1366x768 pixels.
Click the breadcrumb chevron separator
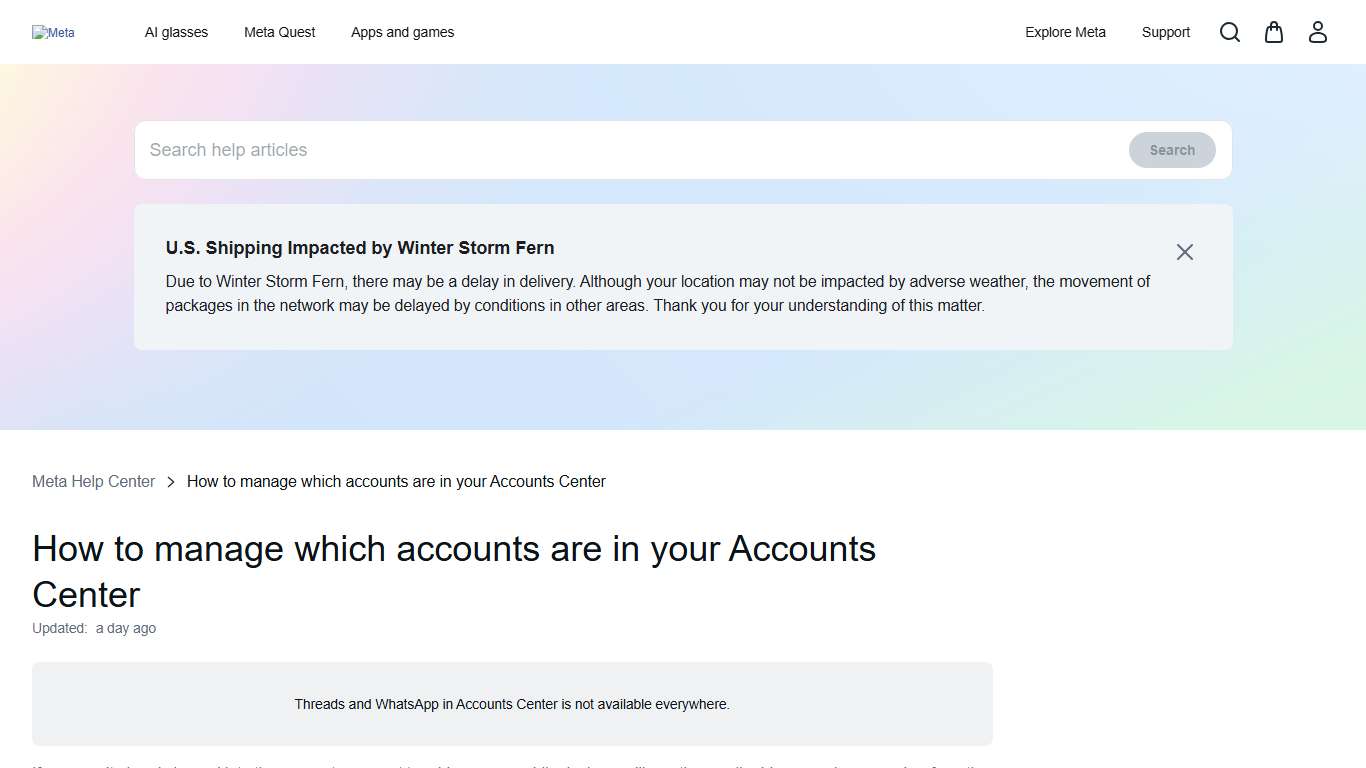(x=170, y=481)
